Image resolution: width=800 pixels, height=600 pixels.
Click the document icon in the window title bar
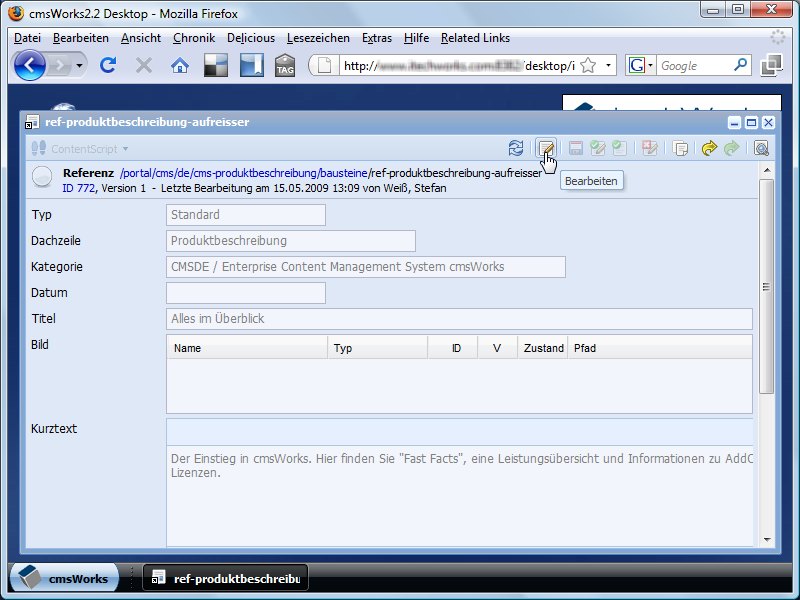point(32,122)
